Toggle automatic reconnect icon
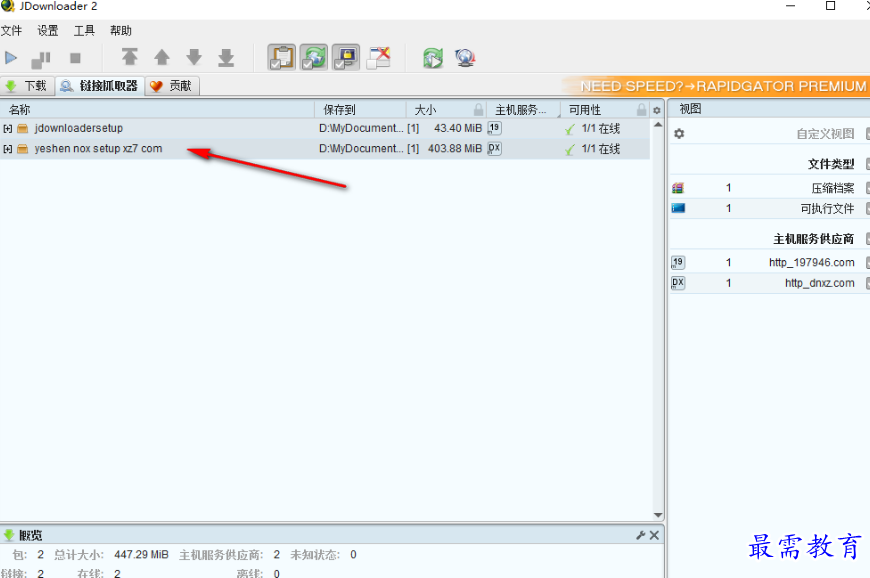Viewport: 870px width, 578px height. 313,57
